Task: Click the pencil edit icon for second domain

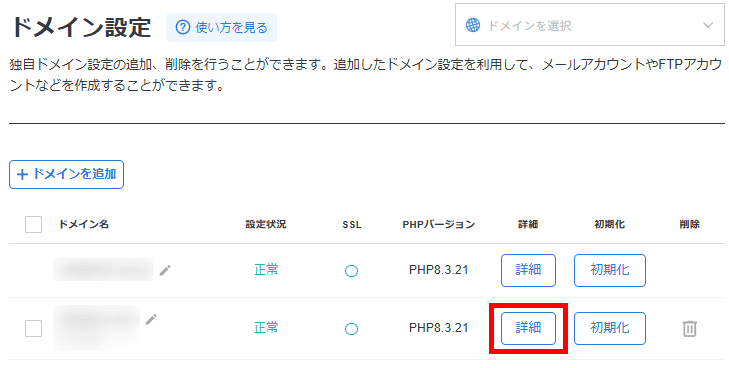Action: 151,319
